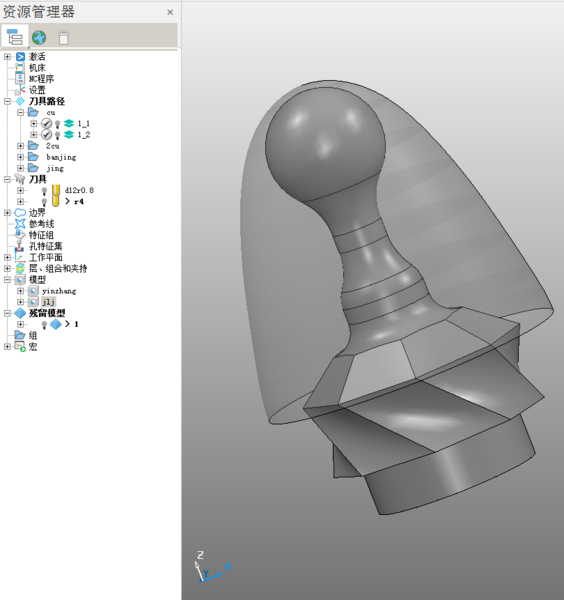Expand toolpath 1_2
The width and height of the screenshot is (564, 600).
(34, 135)
